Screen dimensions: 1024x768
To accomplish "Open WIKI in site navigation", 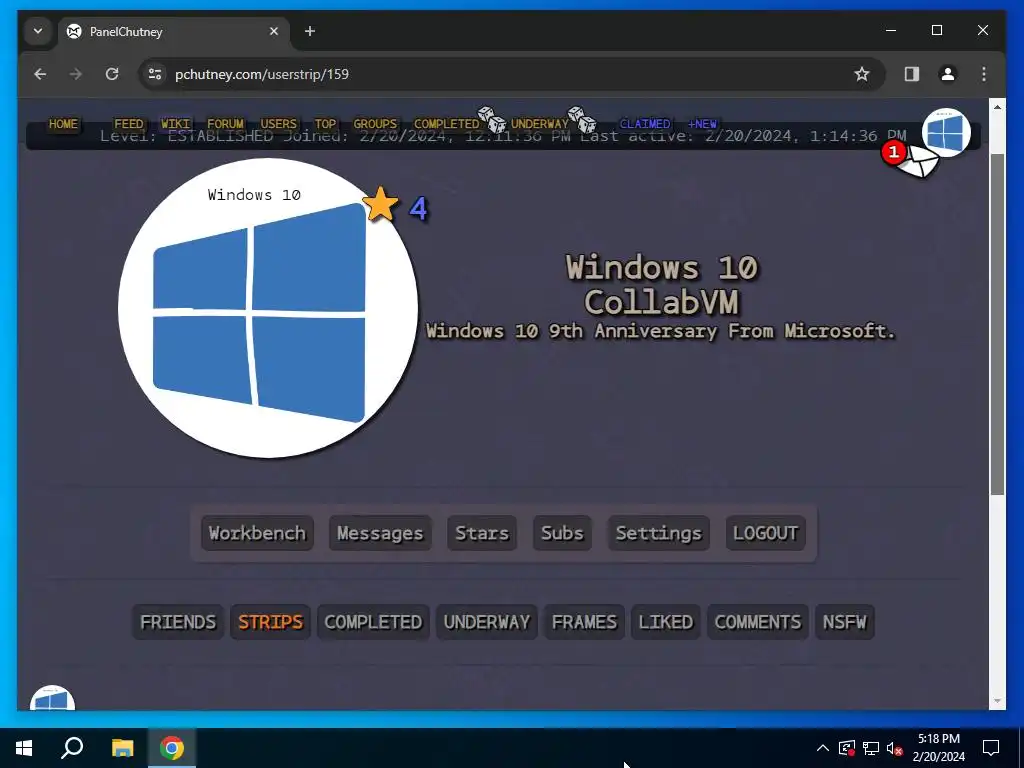I will 176,123.
